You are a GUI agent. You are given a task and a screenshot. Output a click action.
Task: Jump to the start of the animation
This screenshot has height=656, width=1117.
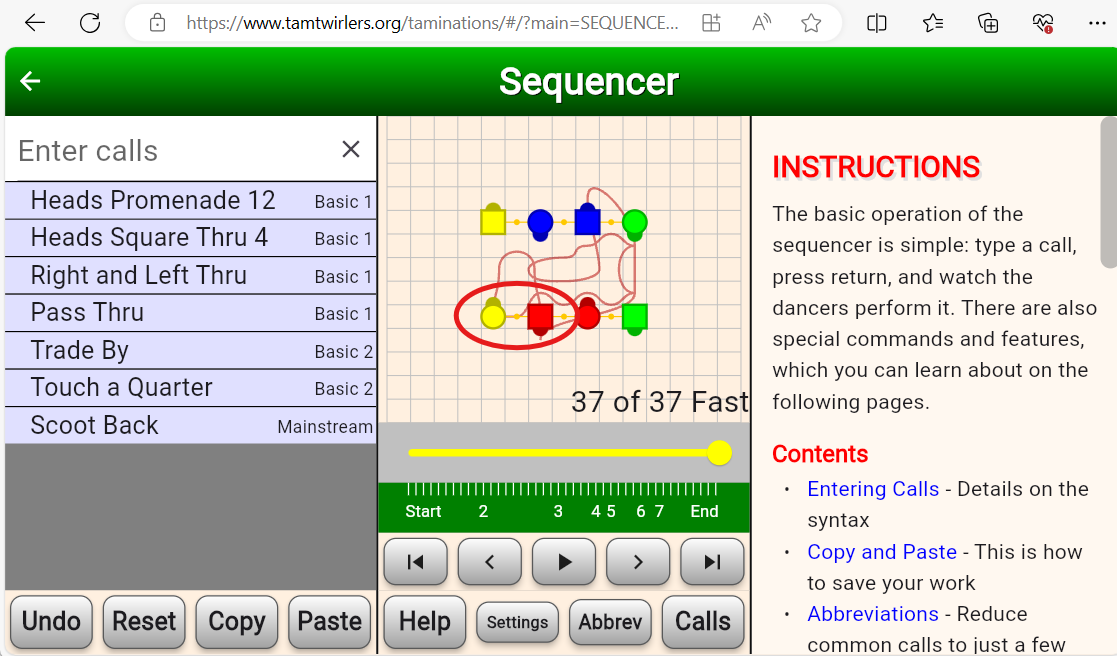coord(415,562)
